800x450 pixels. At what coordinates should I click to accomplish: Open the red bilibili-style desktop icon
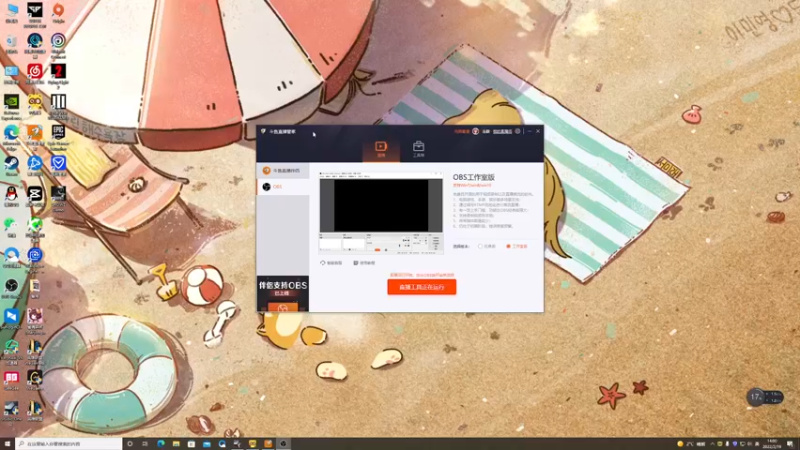pyautogui.click(x=11, y=381)
